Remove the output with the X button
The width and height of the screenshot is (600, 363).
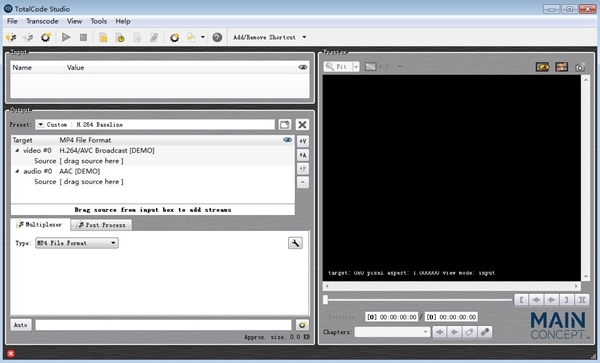pos(302,125)
